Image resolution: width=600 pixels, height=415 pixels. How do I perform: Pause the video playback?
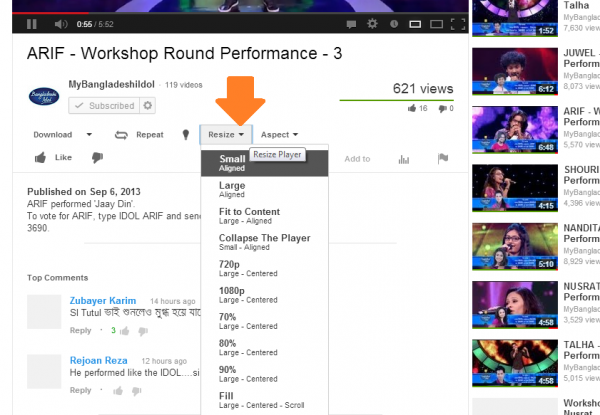(32, 24)
